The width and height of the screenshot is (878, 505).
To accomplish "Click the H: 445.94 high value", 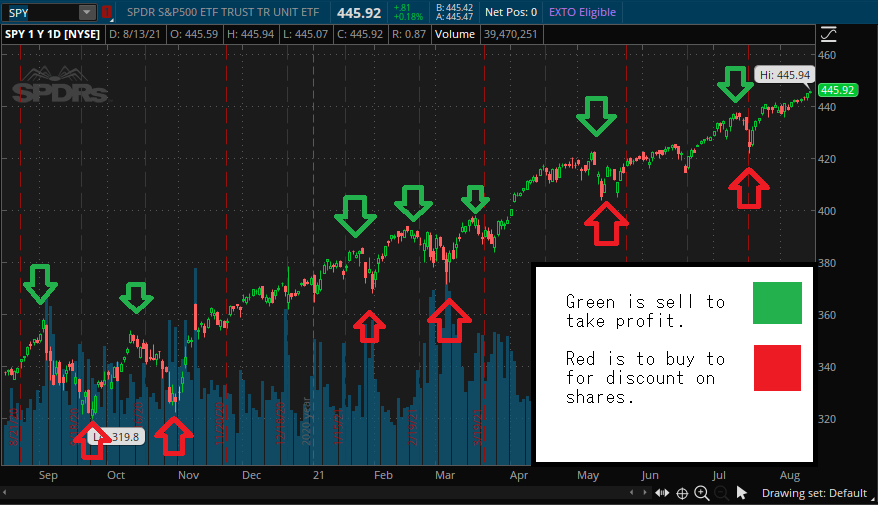I will pos(250,34).
